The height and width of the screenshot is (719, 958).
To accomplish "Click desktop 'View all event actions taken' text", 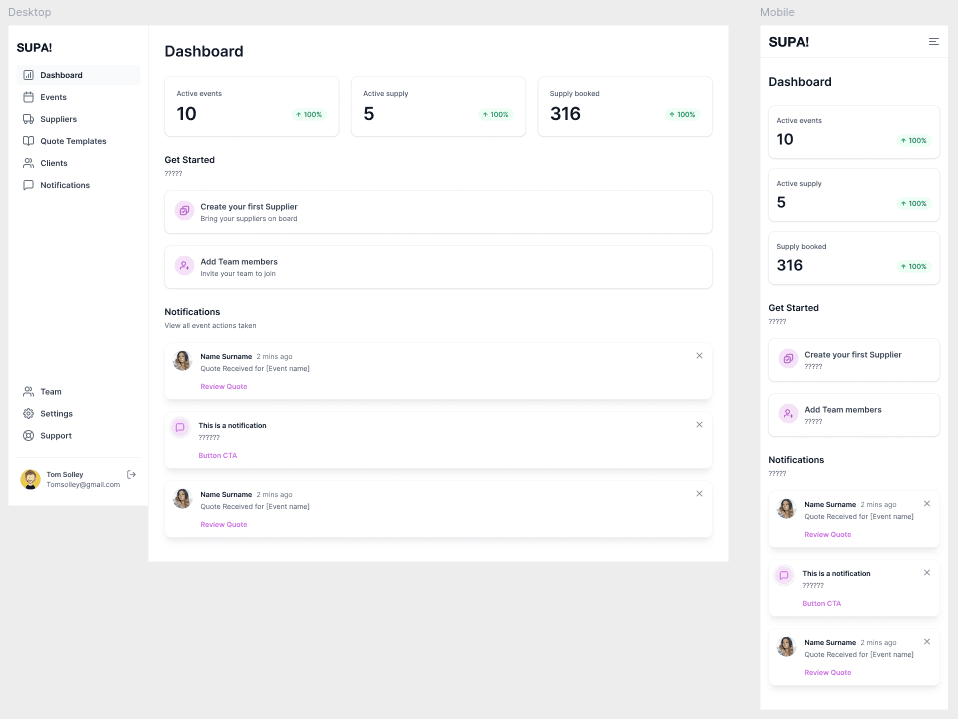I will click(210, 326).
